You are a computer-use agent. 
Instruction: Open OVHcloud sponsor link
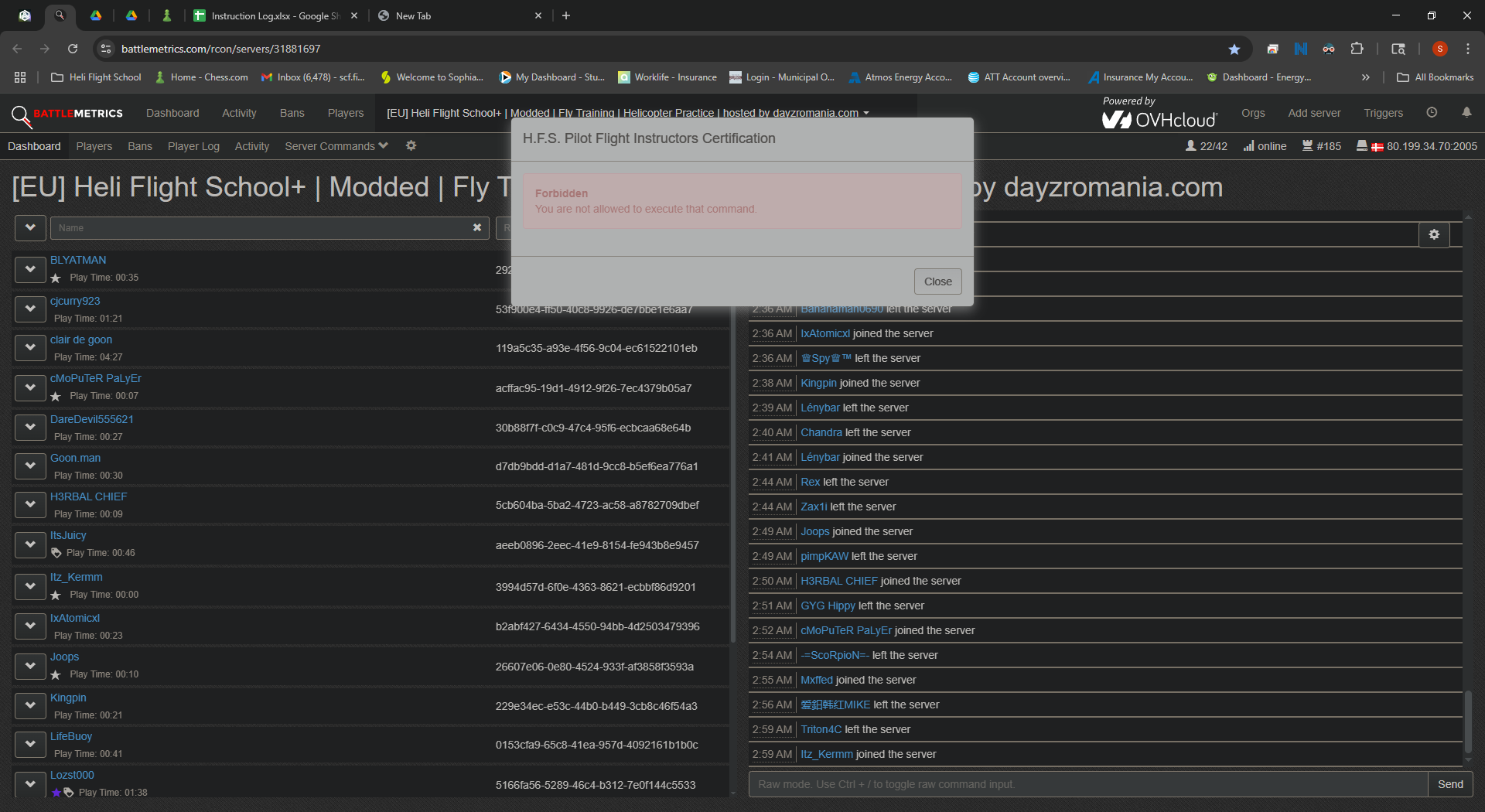pos(1159,114)
